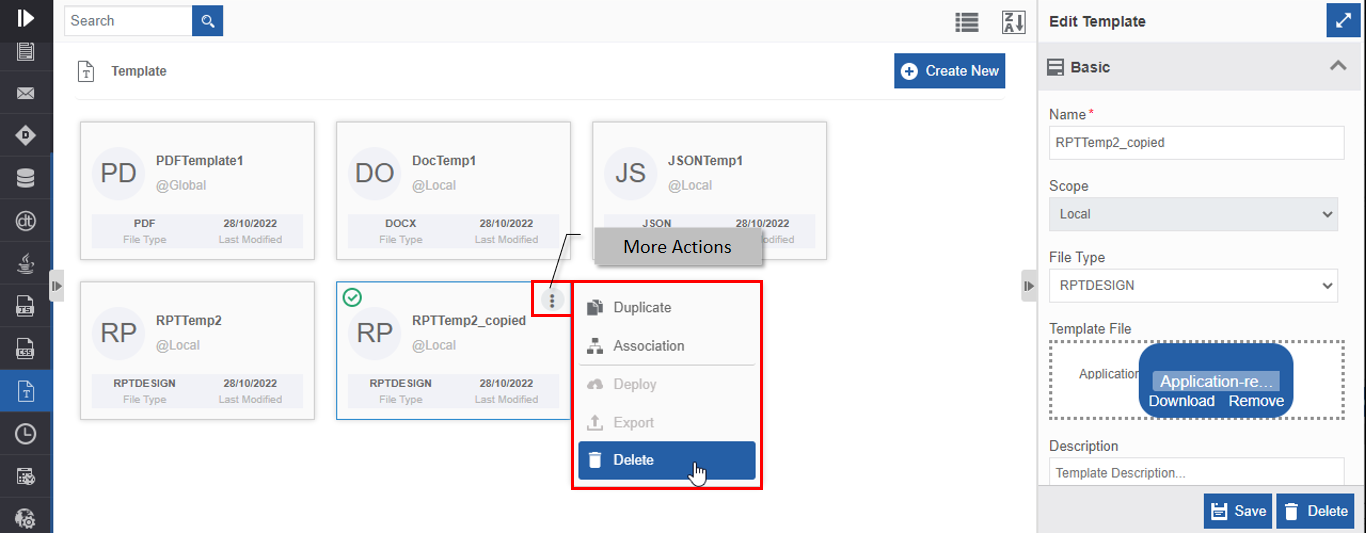Click the disabled Deploy menu item
1366x533 pixels.
[x=667, y=384]
